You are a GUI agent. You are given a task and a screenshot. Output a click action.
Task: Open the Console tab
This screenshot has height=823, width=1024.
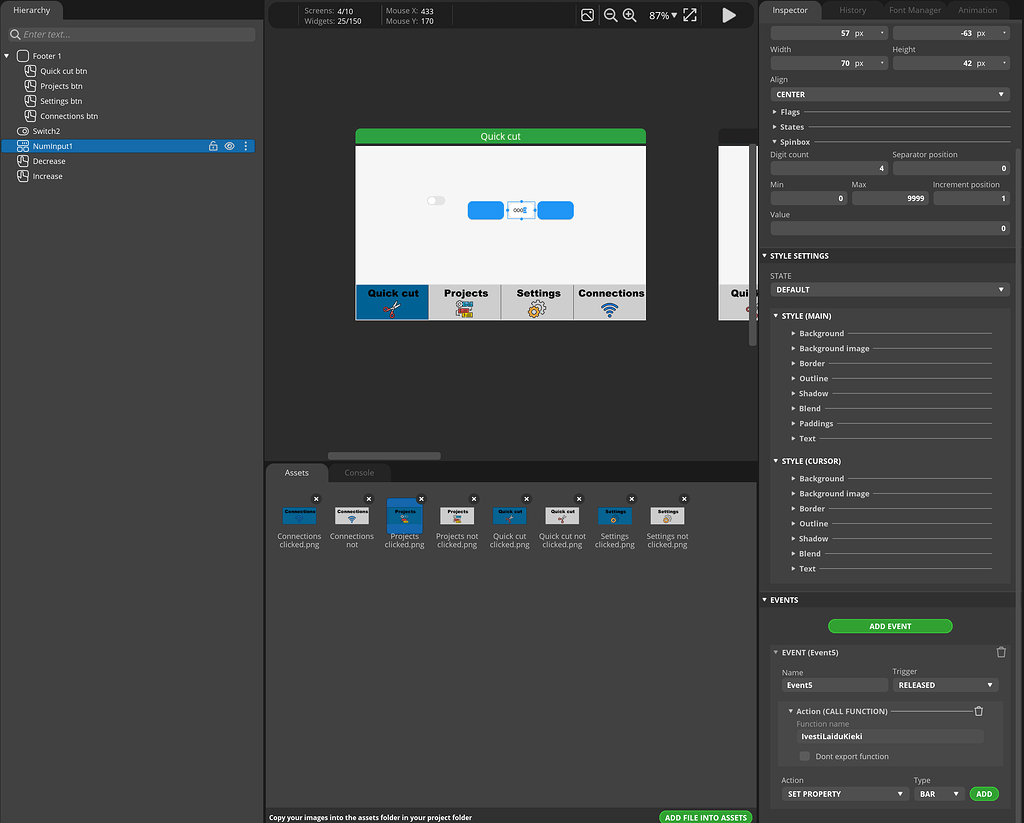tap(359, 473)
